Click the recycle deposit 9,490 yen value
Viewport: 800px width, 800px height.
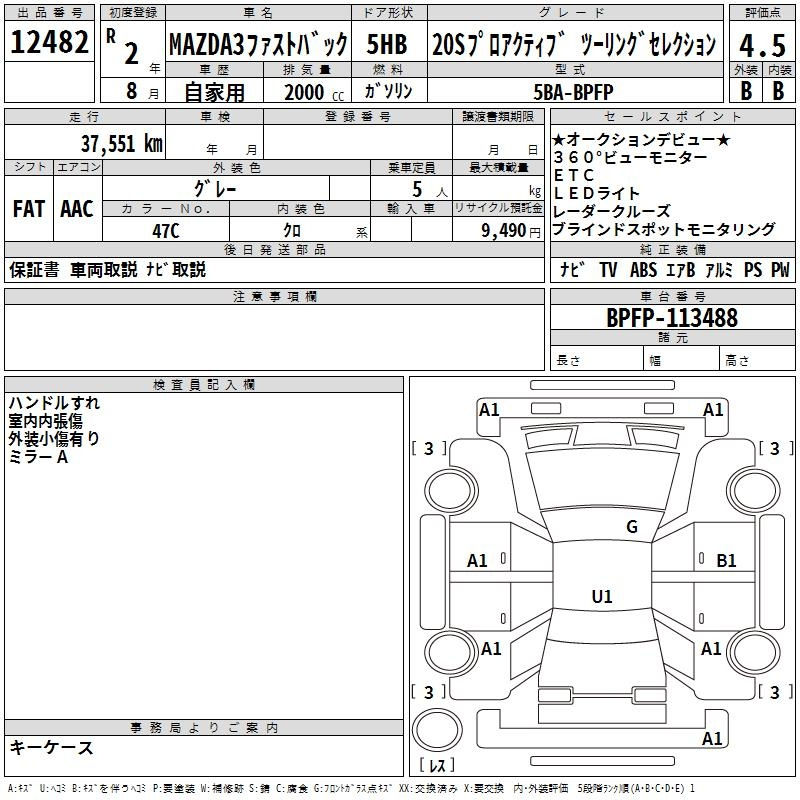coord(499,230)
